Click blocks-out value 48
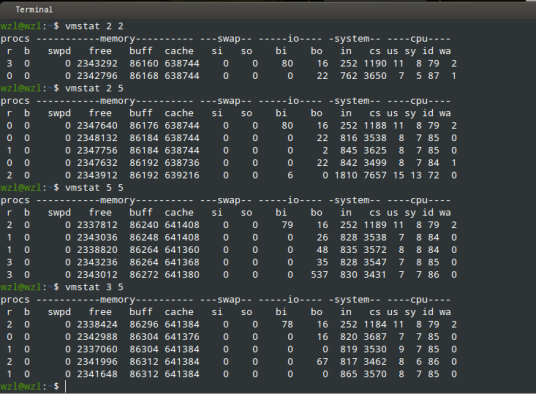This screenshot has width=536, height=394. pyautogui.click(x=322, y=250)
